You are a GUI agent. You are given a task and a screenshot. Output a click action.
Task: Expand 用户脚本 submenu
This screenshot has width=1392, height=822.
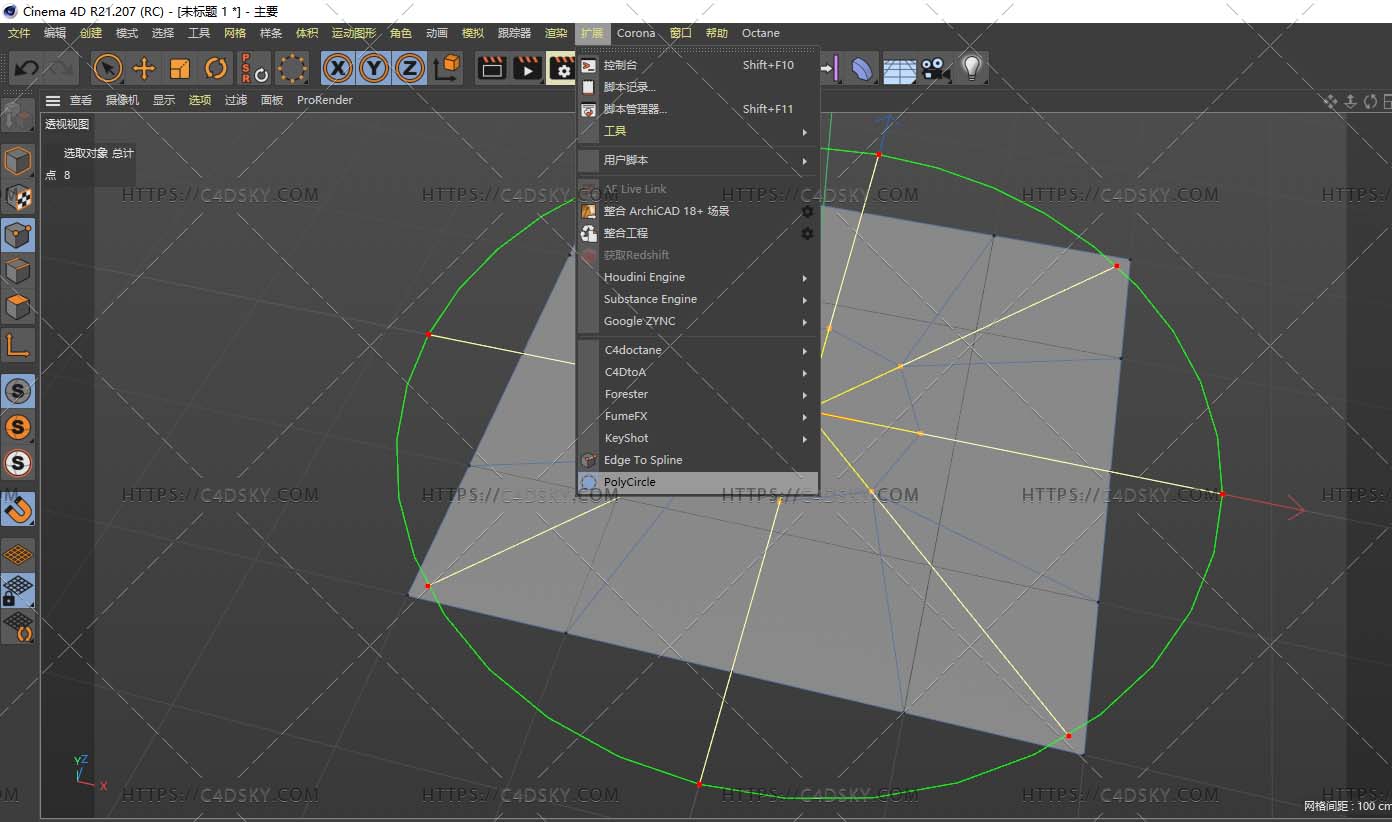click(698, 160)
